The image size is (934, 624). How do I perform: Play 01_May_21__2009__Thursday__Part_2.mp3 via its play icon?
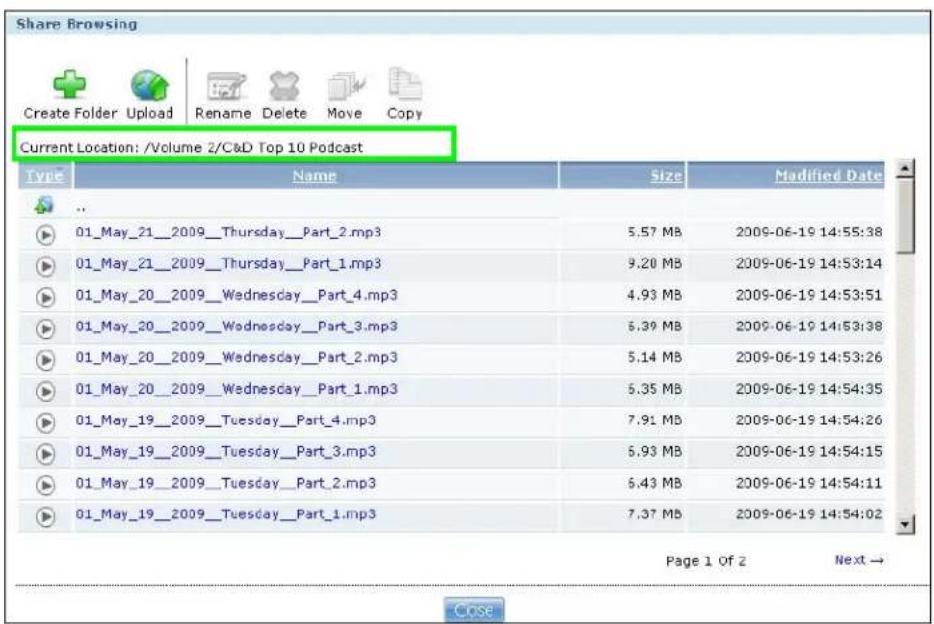point(45,235)
